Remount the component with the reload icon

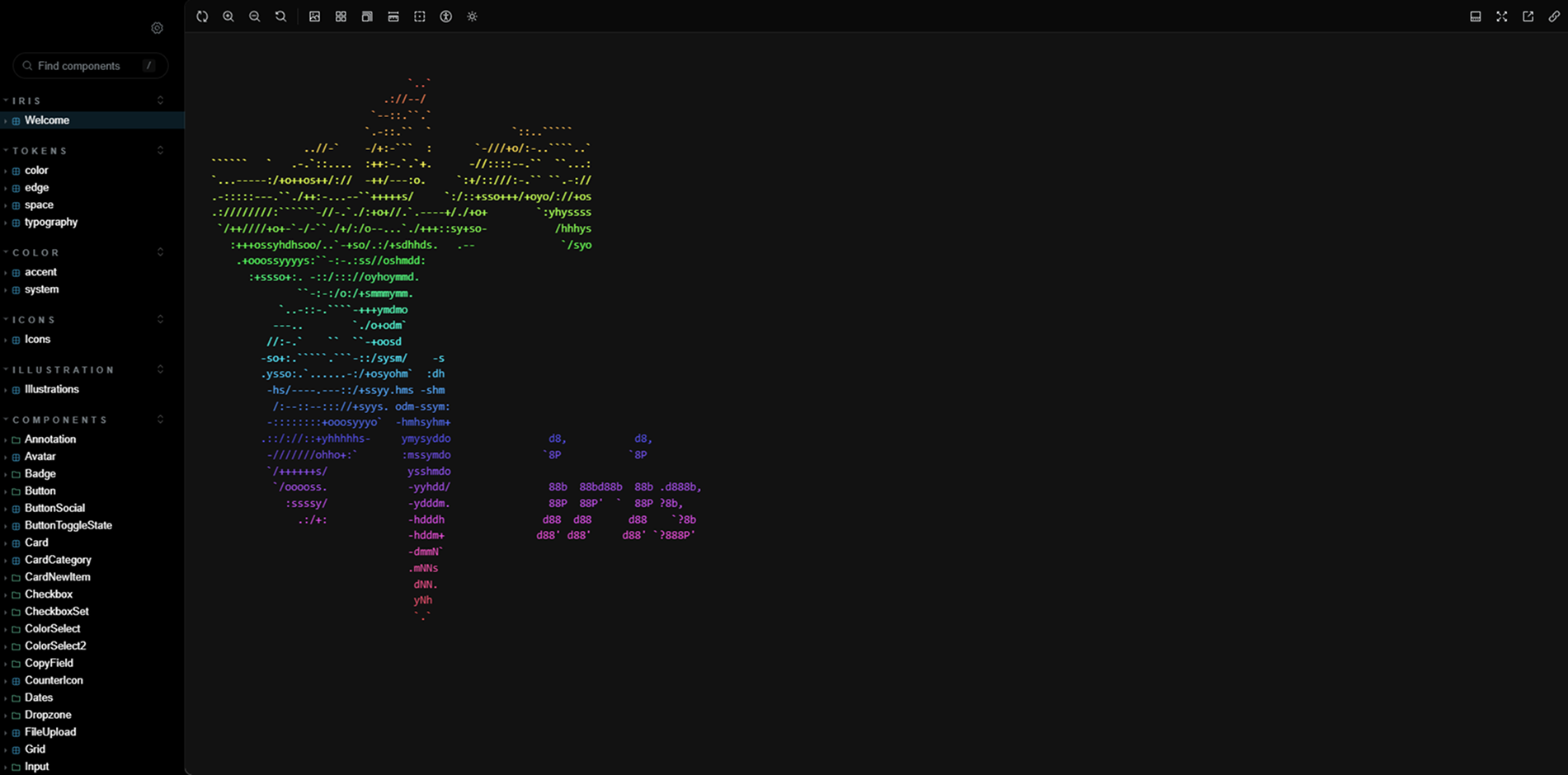coord(202,16)
